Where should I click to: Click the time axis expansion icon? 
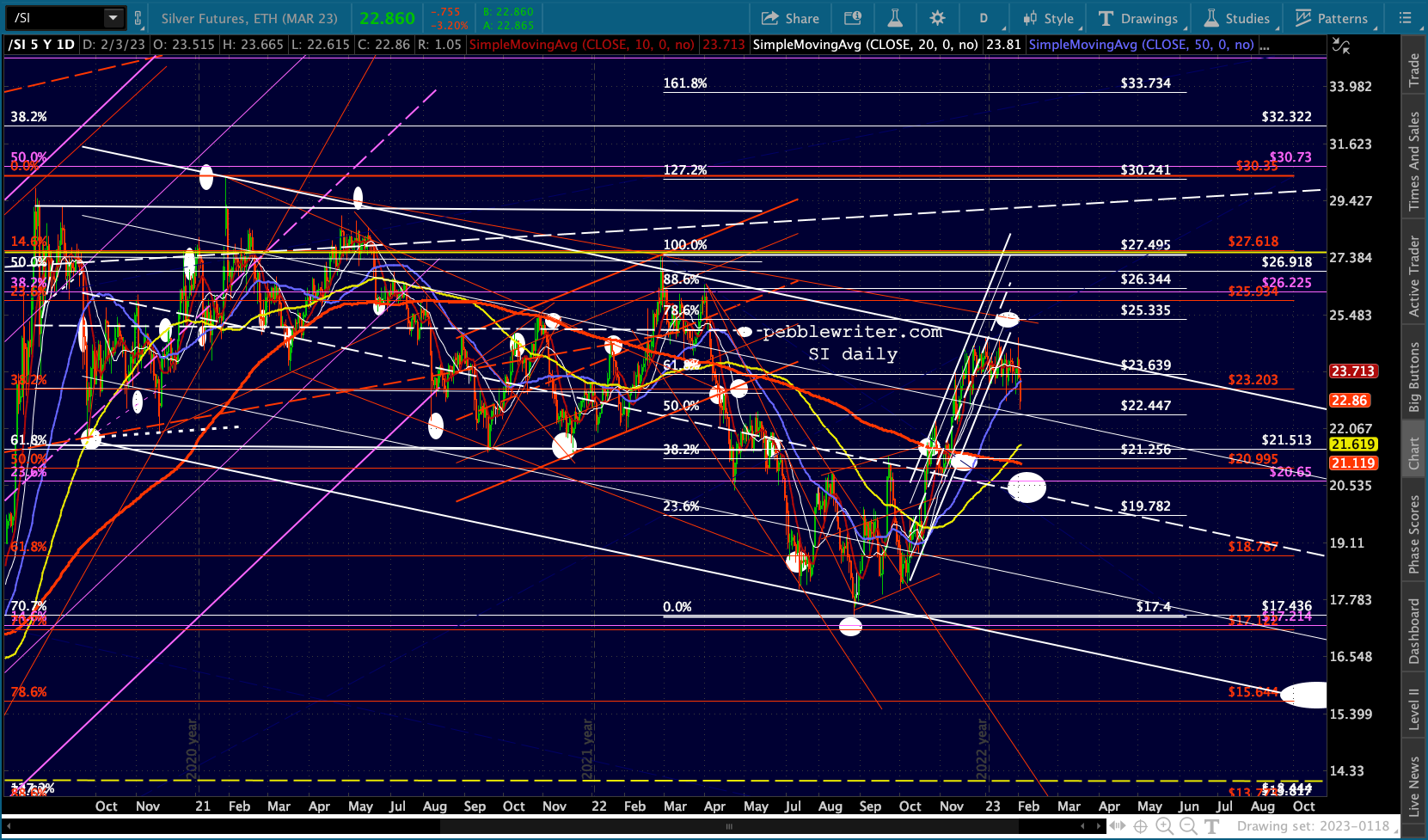point(1118,827)
